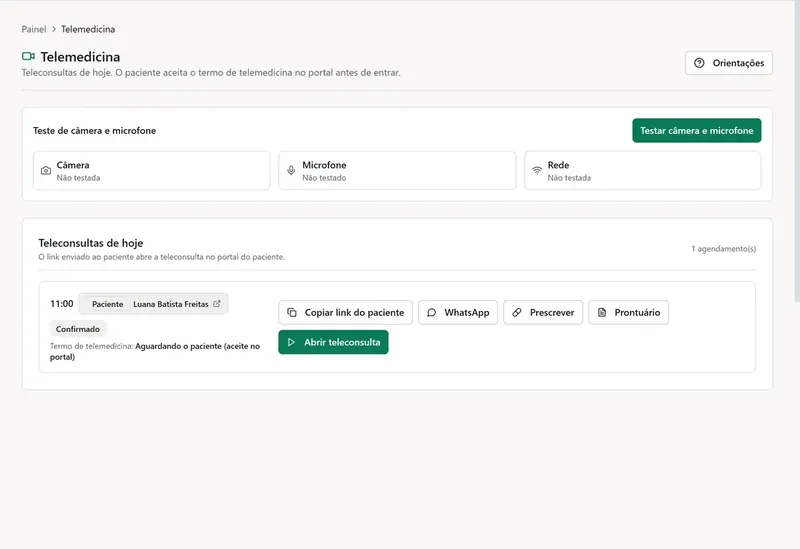The height and width of the screenshot is (549, 800).
Task: Click the WhatsApp chat bubble icon
Action: point(432,312)
